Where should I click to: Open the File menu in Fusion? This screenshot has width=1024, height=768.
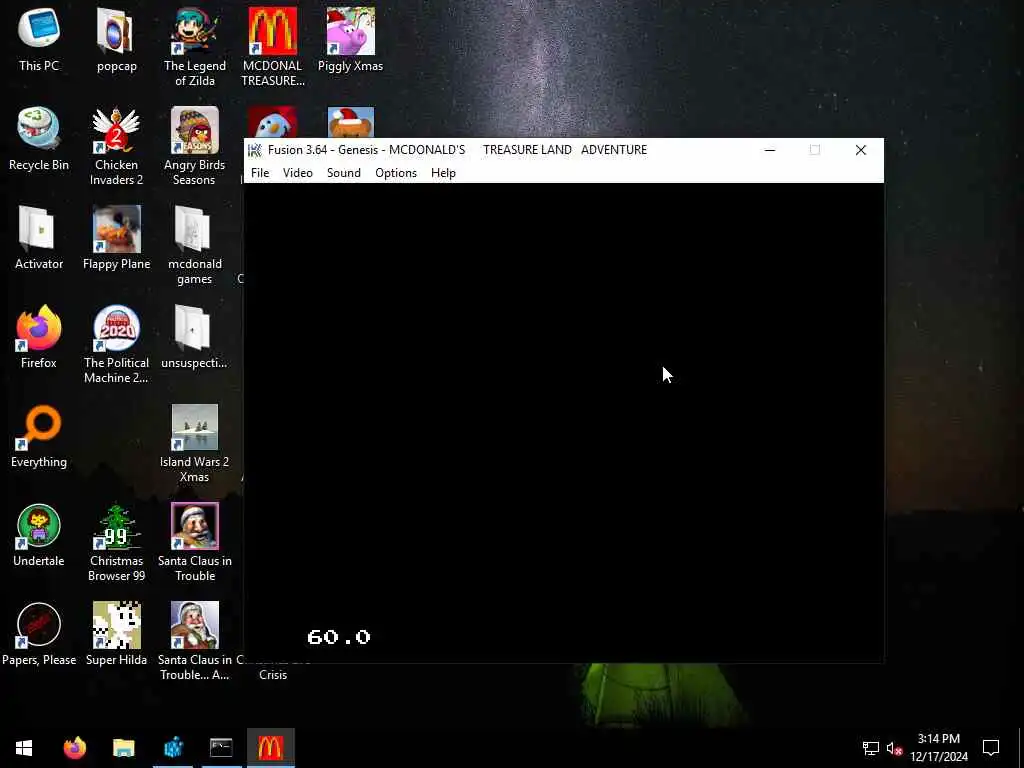coord(260,172)
